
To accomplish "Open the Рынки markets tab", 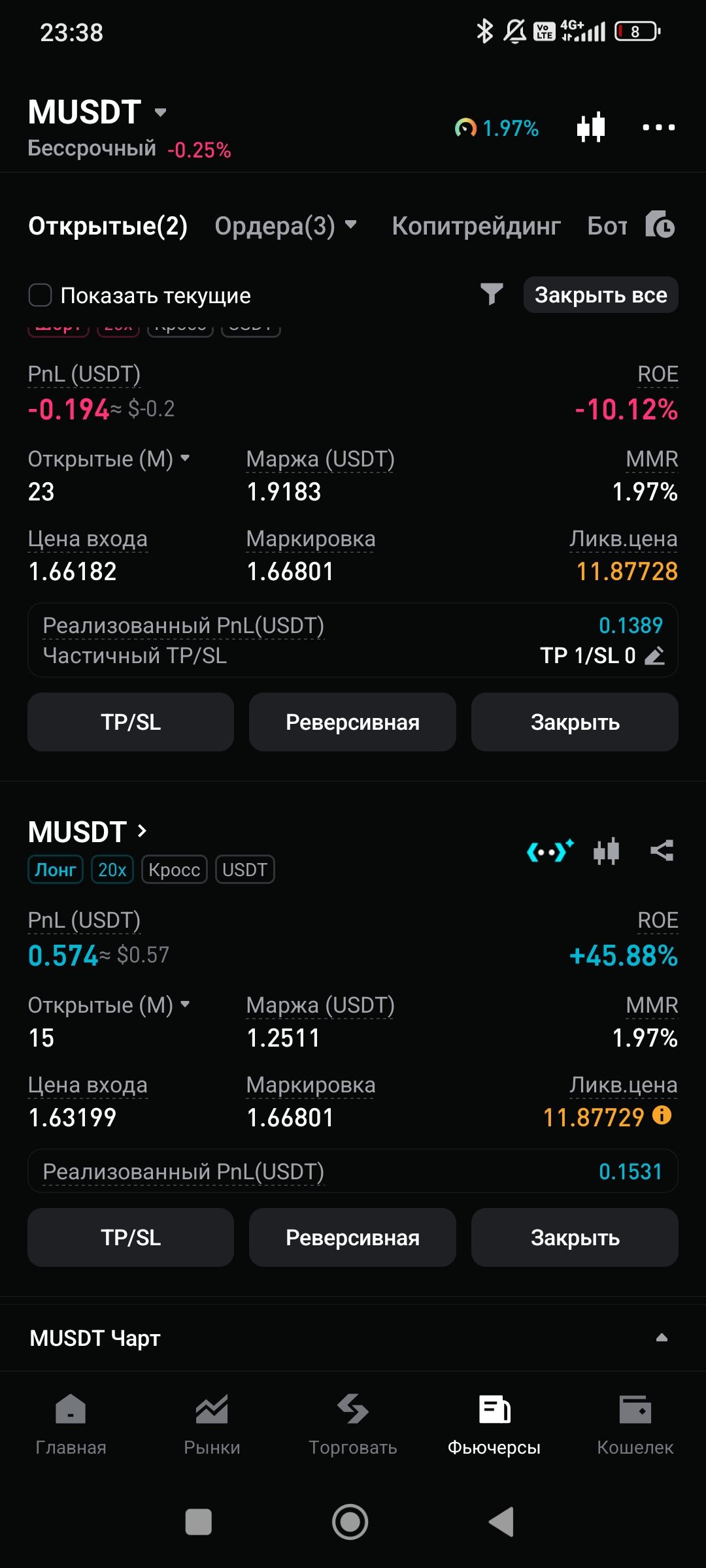I will [212, 1424].
